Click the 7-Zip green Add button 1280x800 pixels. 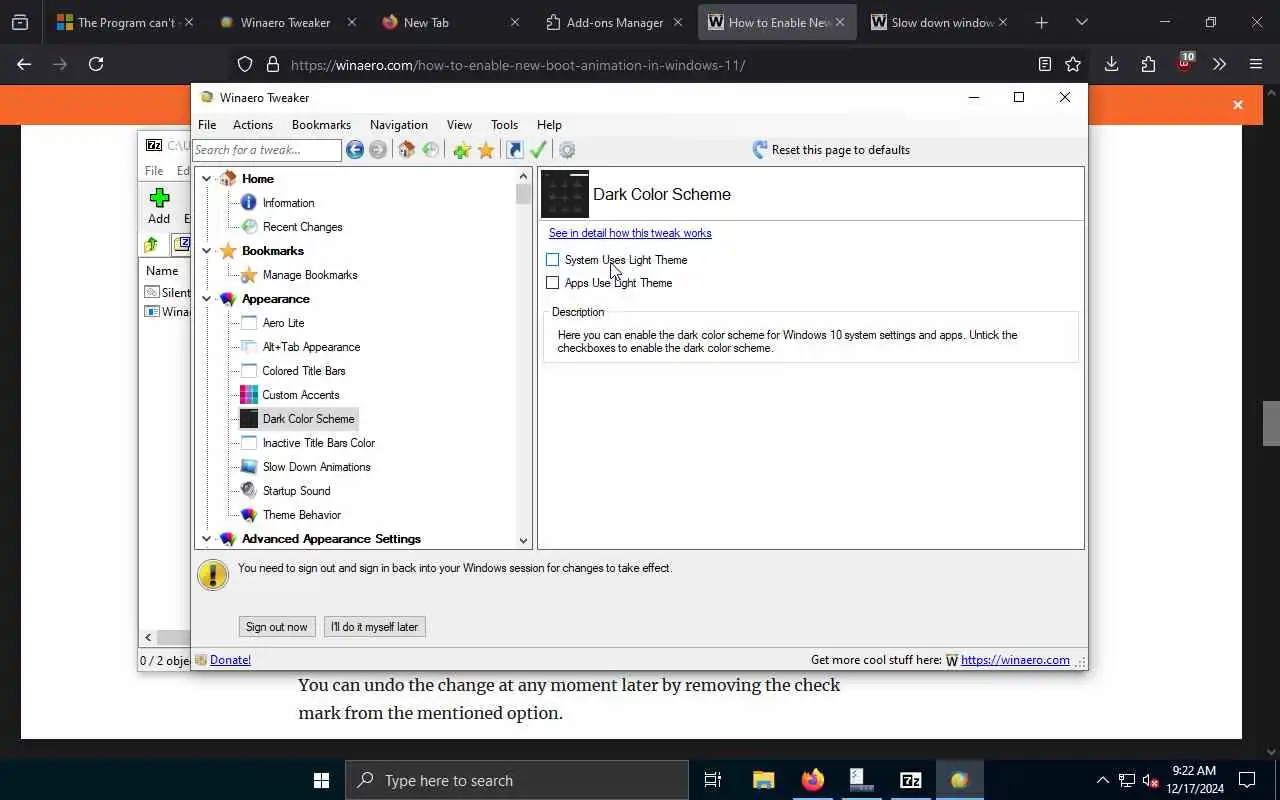[159, 206]
